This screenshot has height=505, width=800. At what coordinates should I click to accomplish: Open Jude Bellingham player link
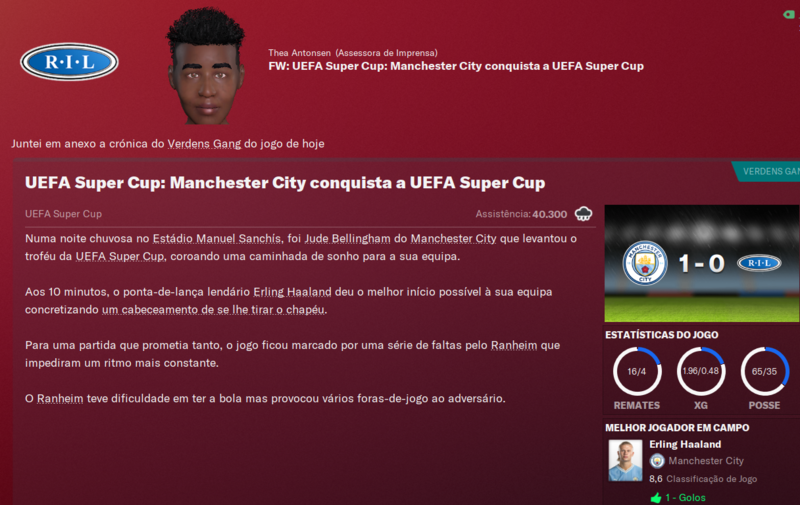tap(347, 239)
